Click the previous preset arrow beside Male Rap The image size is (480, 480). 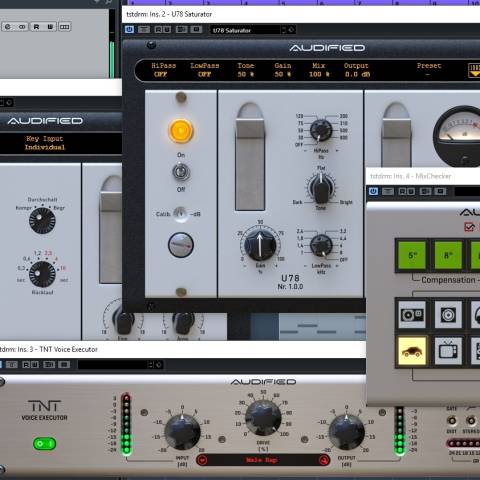tap(202, 460)
